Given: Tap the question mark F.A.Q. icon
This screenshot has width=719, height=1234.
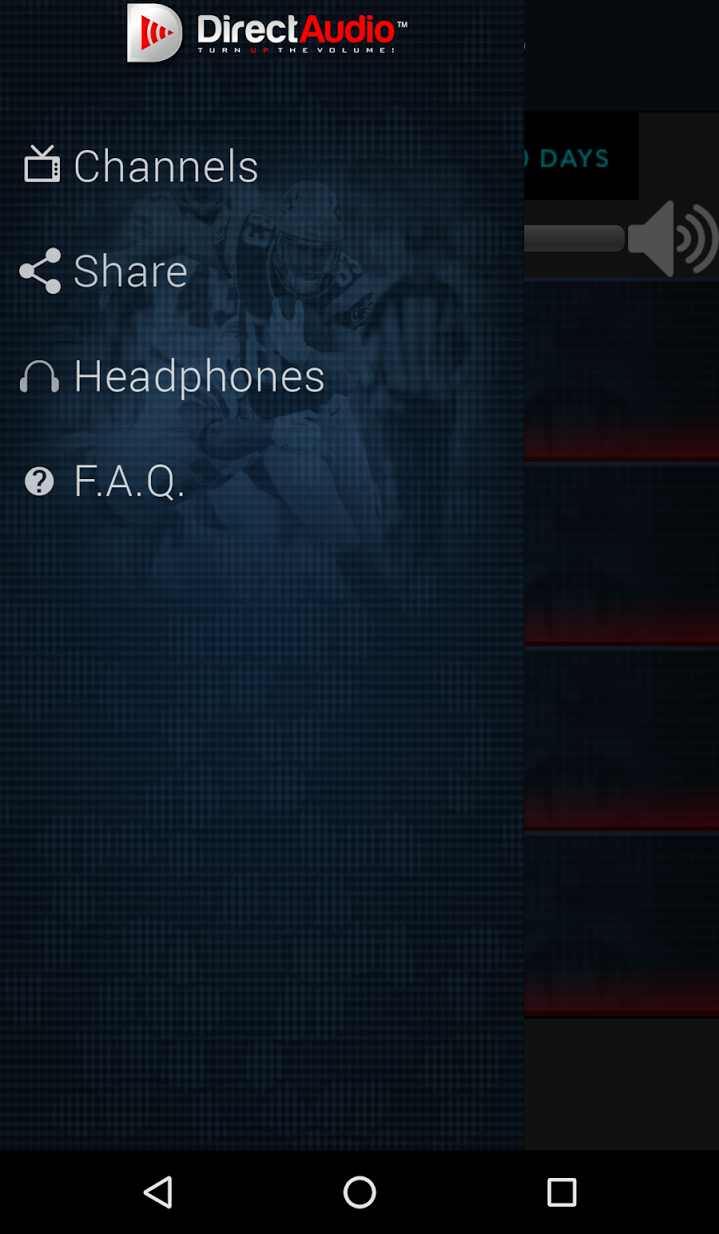Looking at the screenshot, I should point(39,482).
